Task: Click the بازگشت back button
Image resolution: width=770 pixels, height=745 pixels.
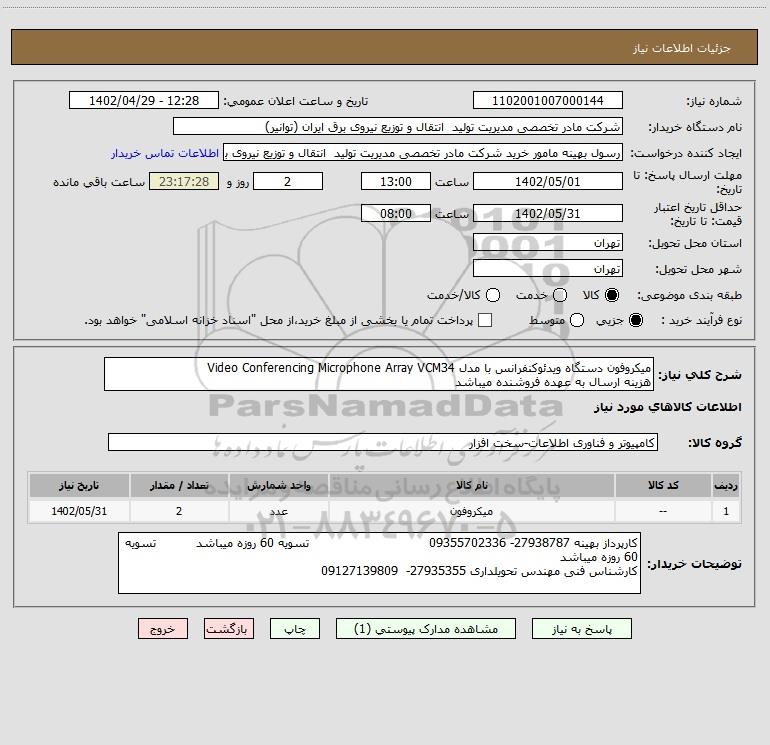Action: point(229,629)
